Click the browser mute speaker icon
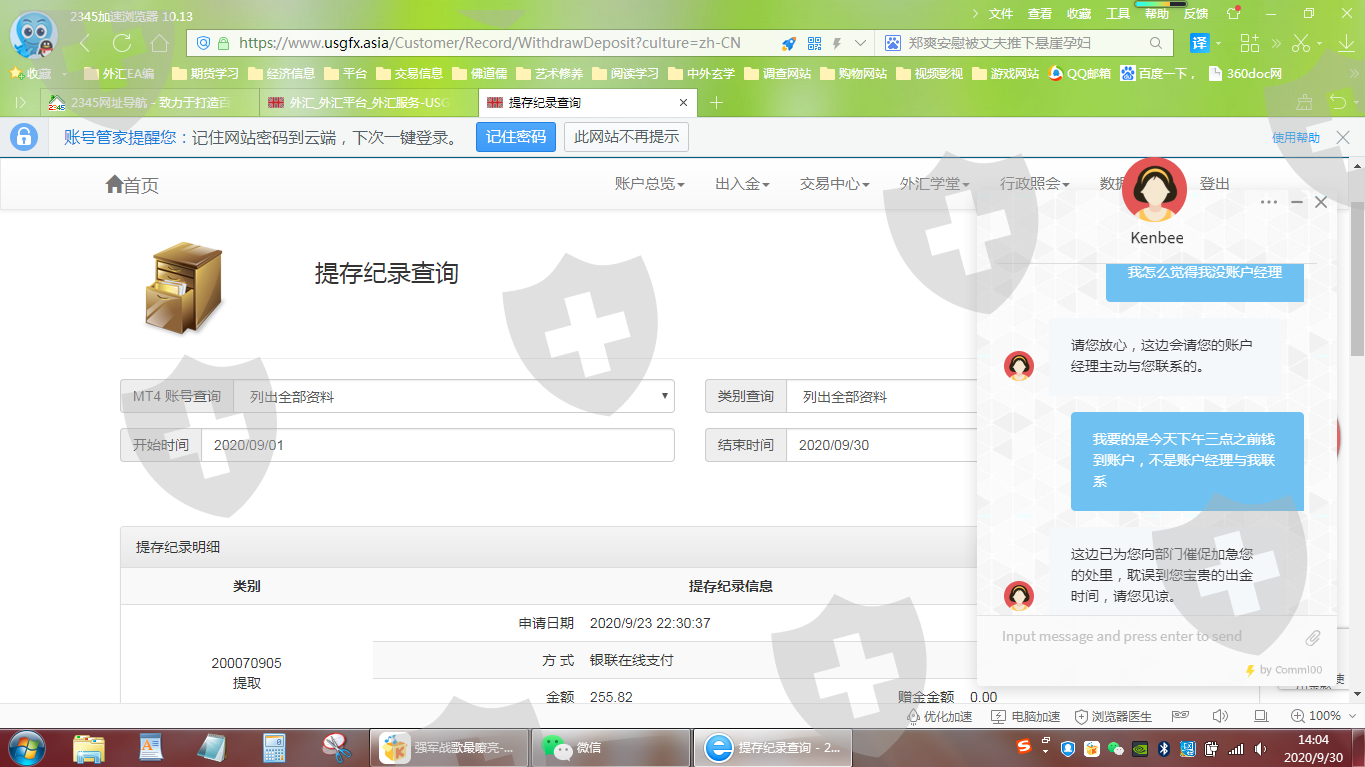 coord(1220,716)
